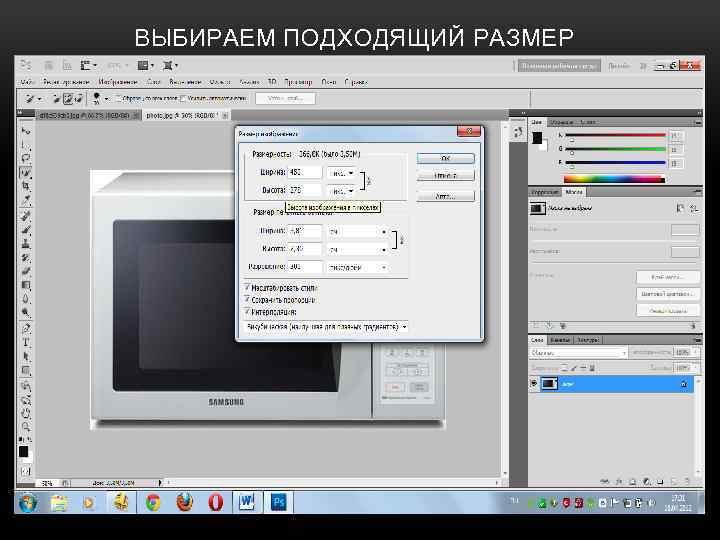This screenshot has width=720, height=540.
Task: Select the Eyedropper tool
Action: click(26, 200)
